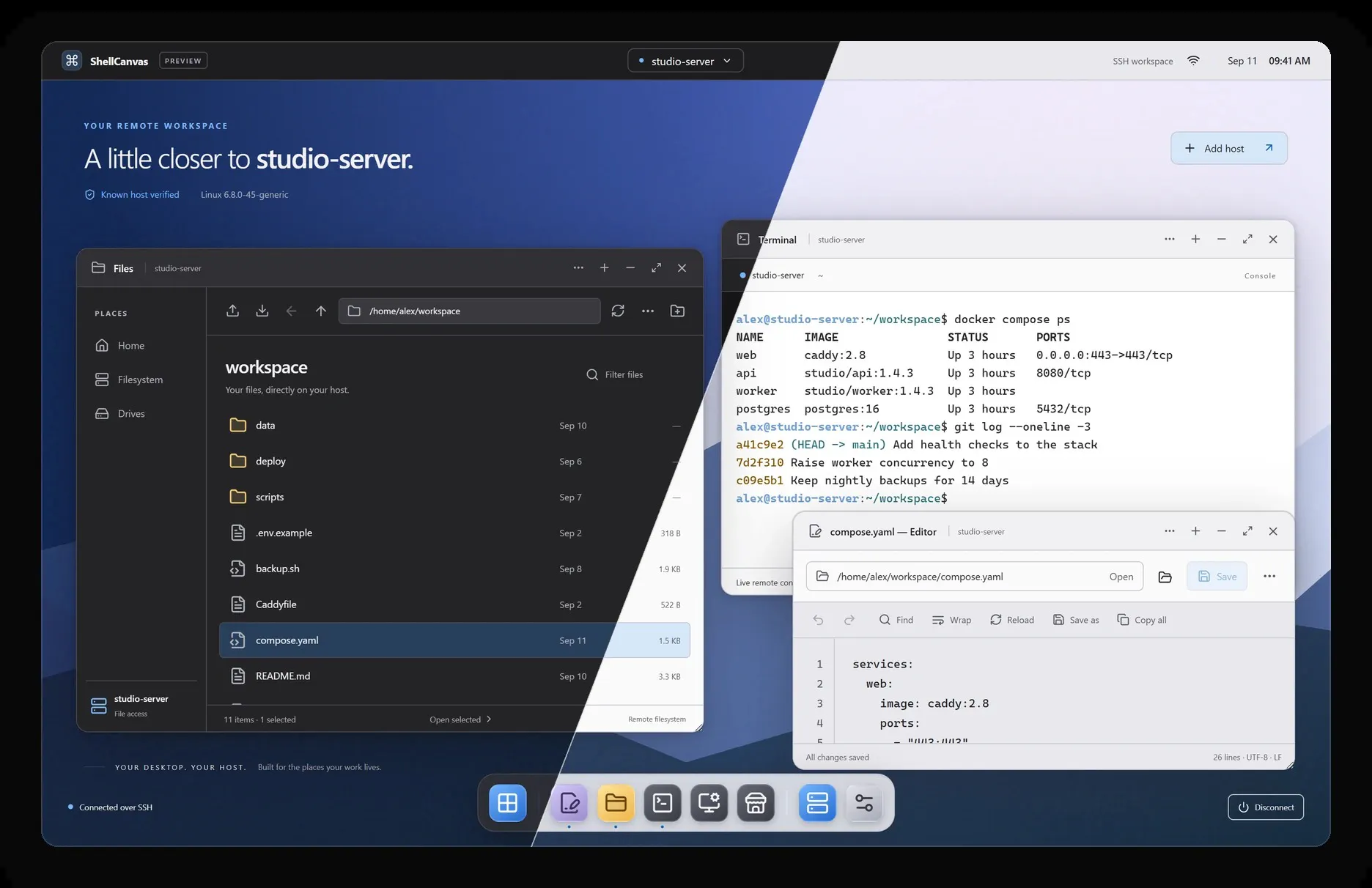Select the .env.example file
The height and width of the screenshot is (888, 1372).
point(454,533)
